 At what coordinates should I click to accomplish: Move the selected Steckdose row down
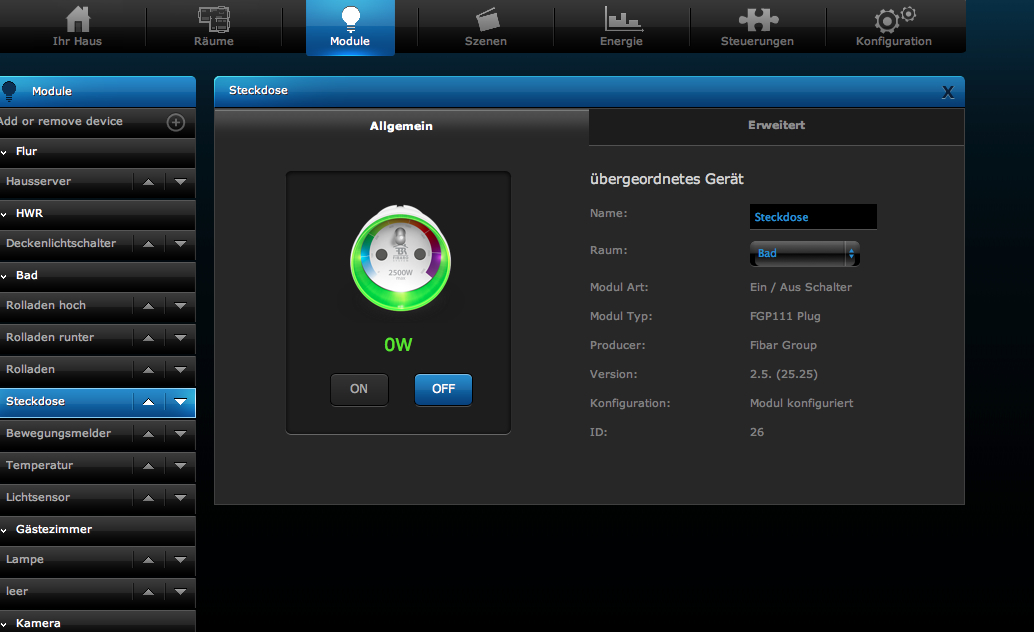(180, 402)
